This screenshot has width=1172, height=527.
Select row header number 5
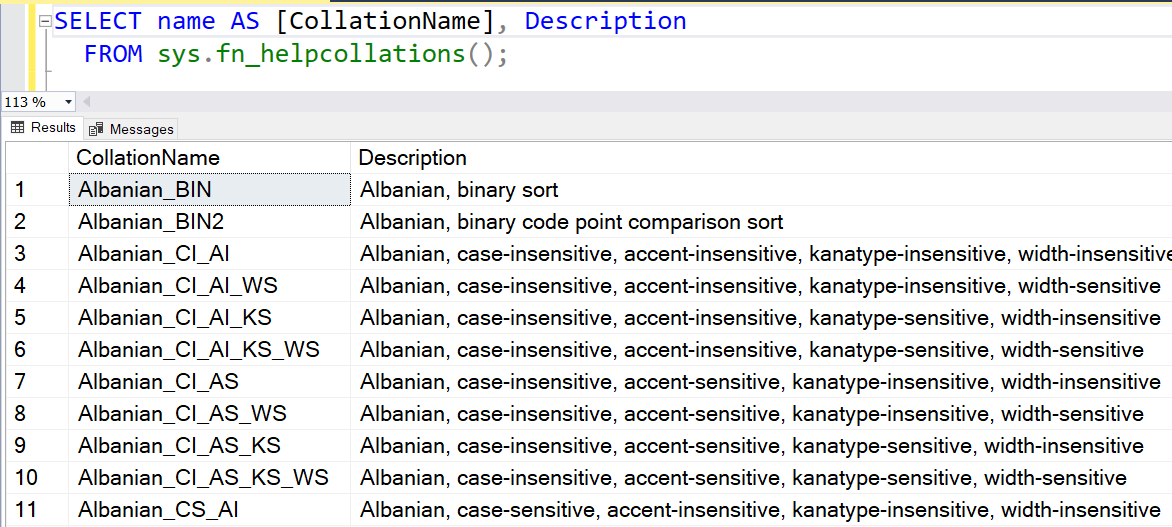tap(20, 318)
